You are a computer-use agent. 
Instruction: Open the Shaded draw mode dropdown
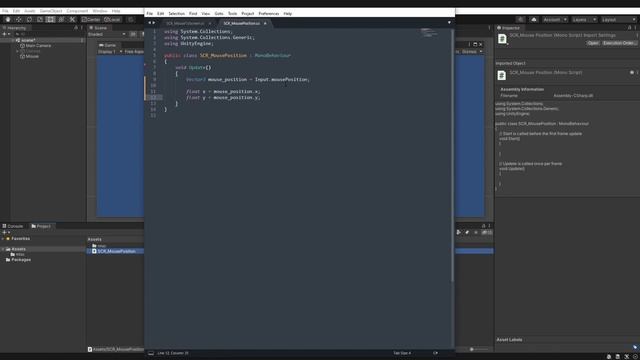pyautogui.click(x=107, y=34)
